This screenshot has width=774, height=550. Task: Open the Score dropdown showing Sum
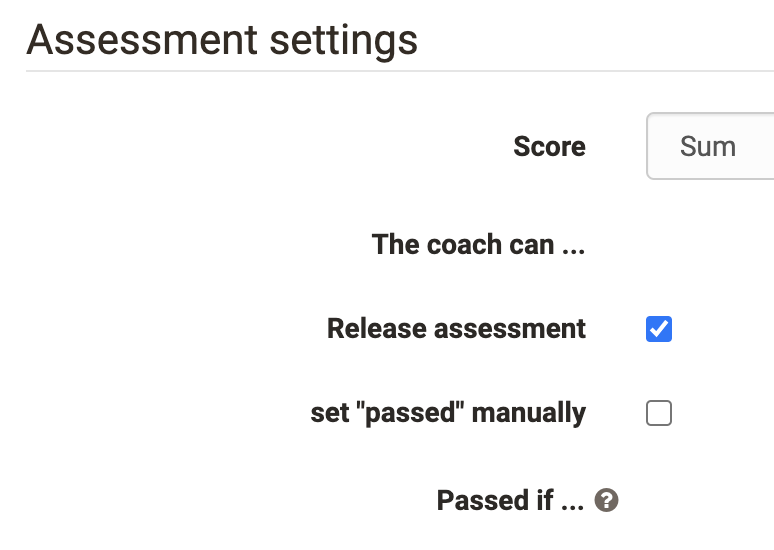click(710, 146)
